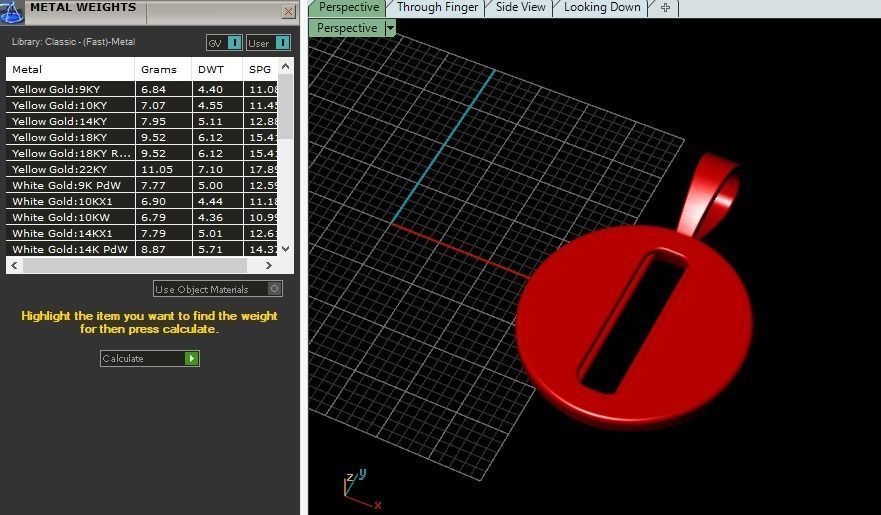Click the Metal column header
Screen dimensions: 881x515
(x=70, y=69)
